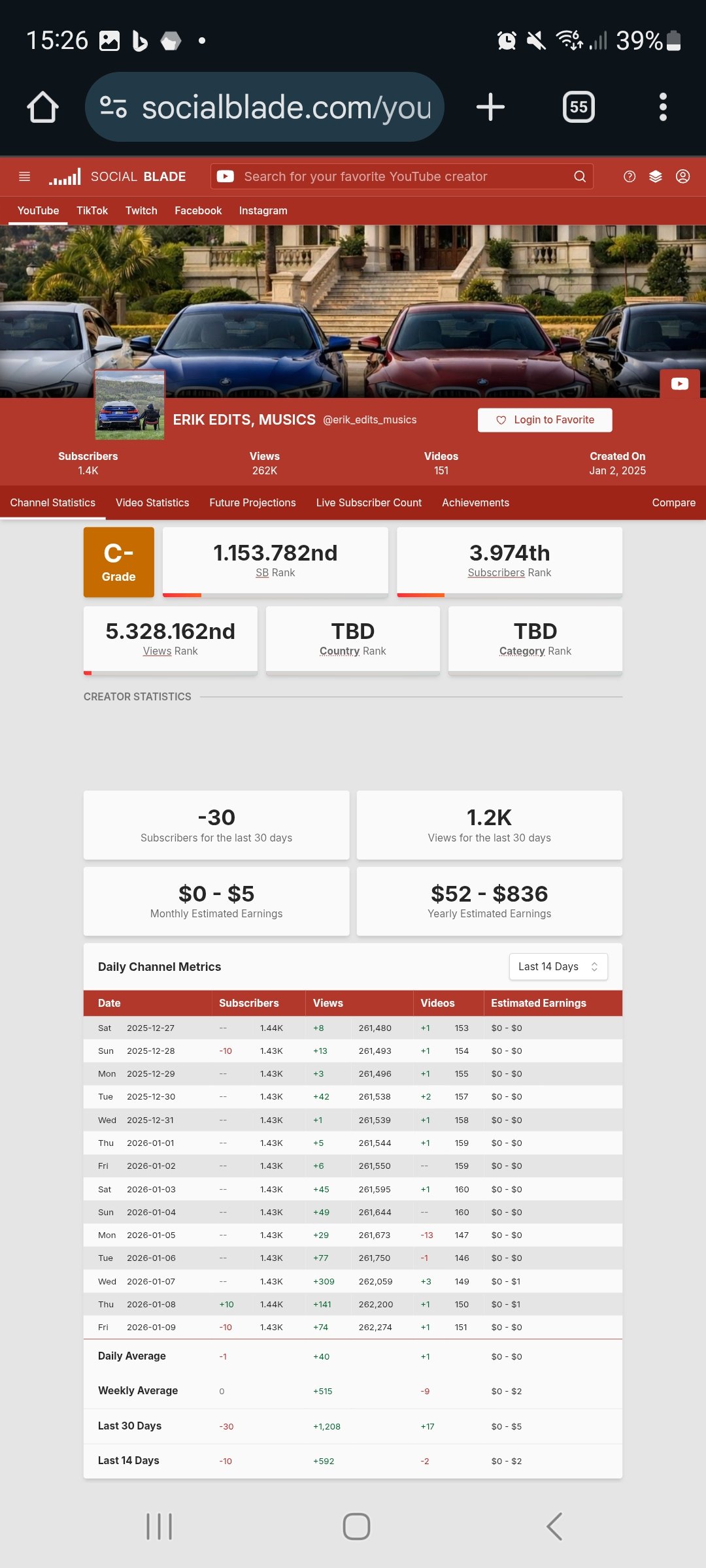Open Social Blade hamburger menu
706x1568 pixels.
25,176
